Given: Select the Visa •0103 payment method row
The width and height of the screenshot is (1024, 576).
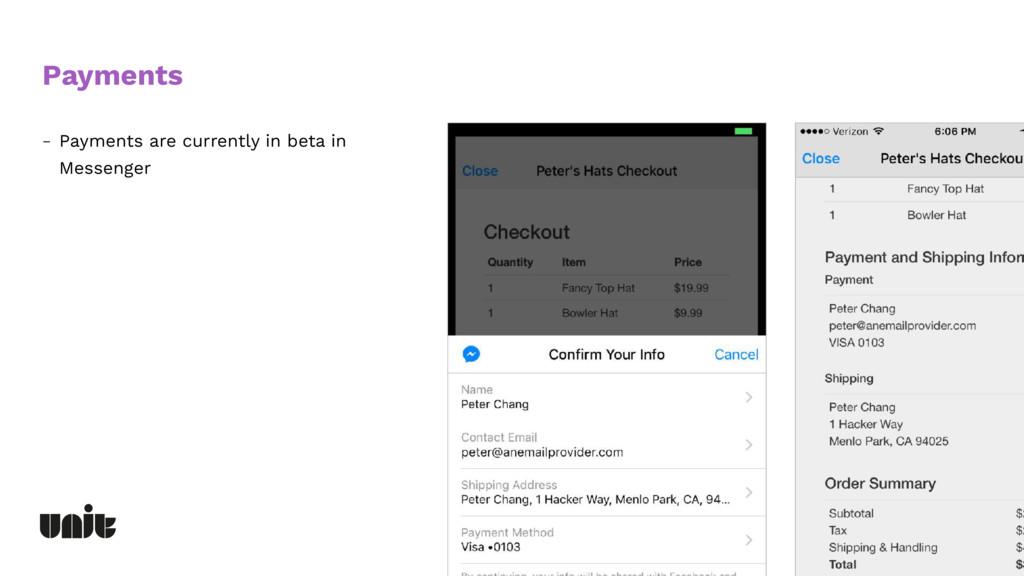Looking at the screenshot, I should click(607, 540).
